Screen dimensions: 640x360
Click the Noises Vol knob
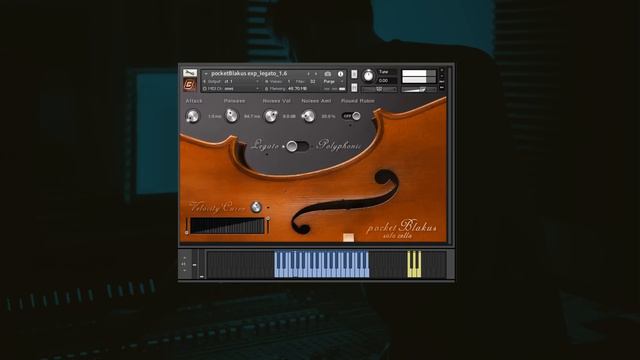click(x=271, y=116)
